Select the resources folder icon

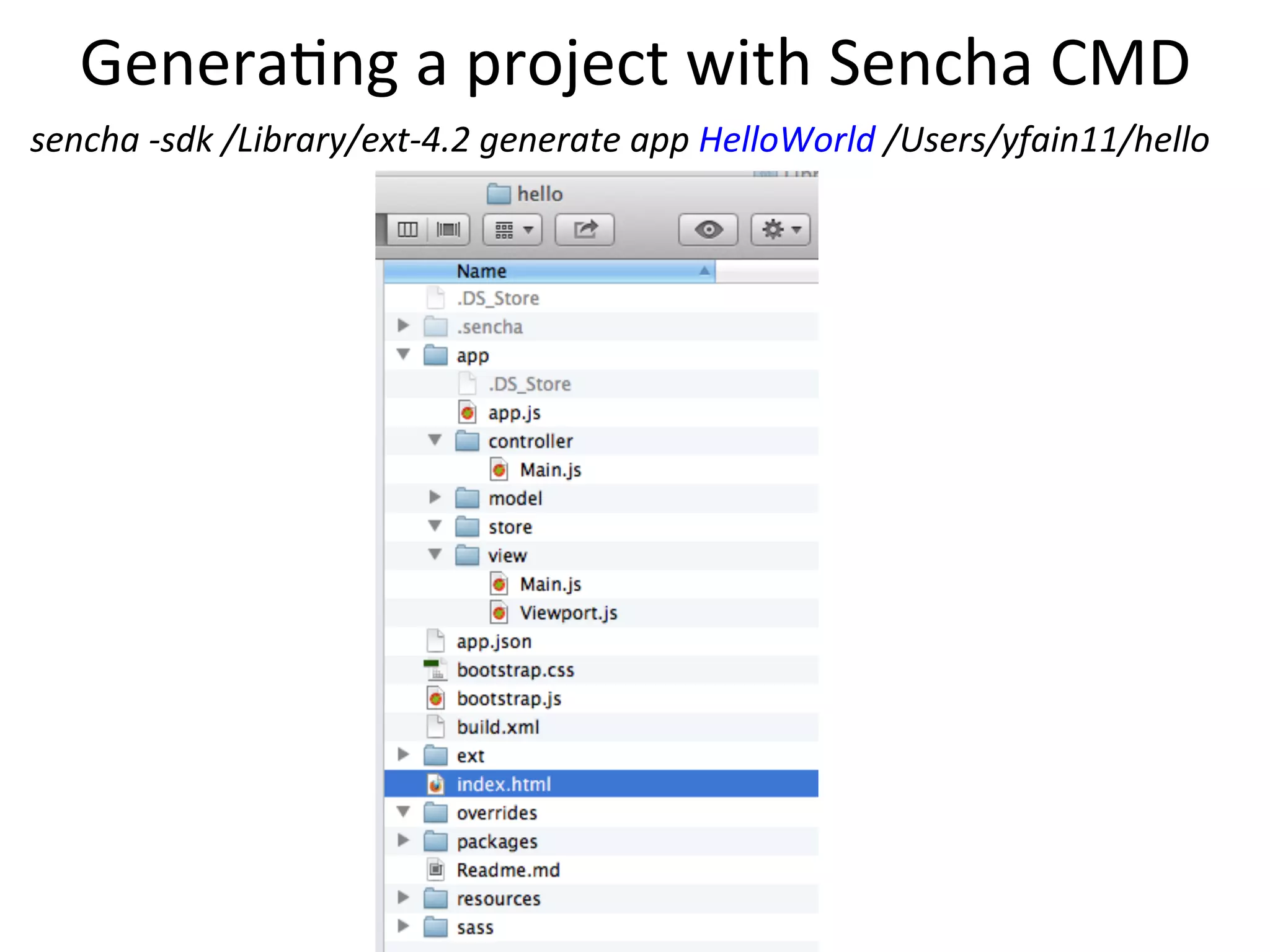[435, 897]
